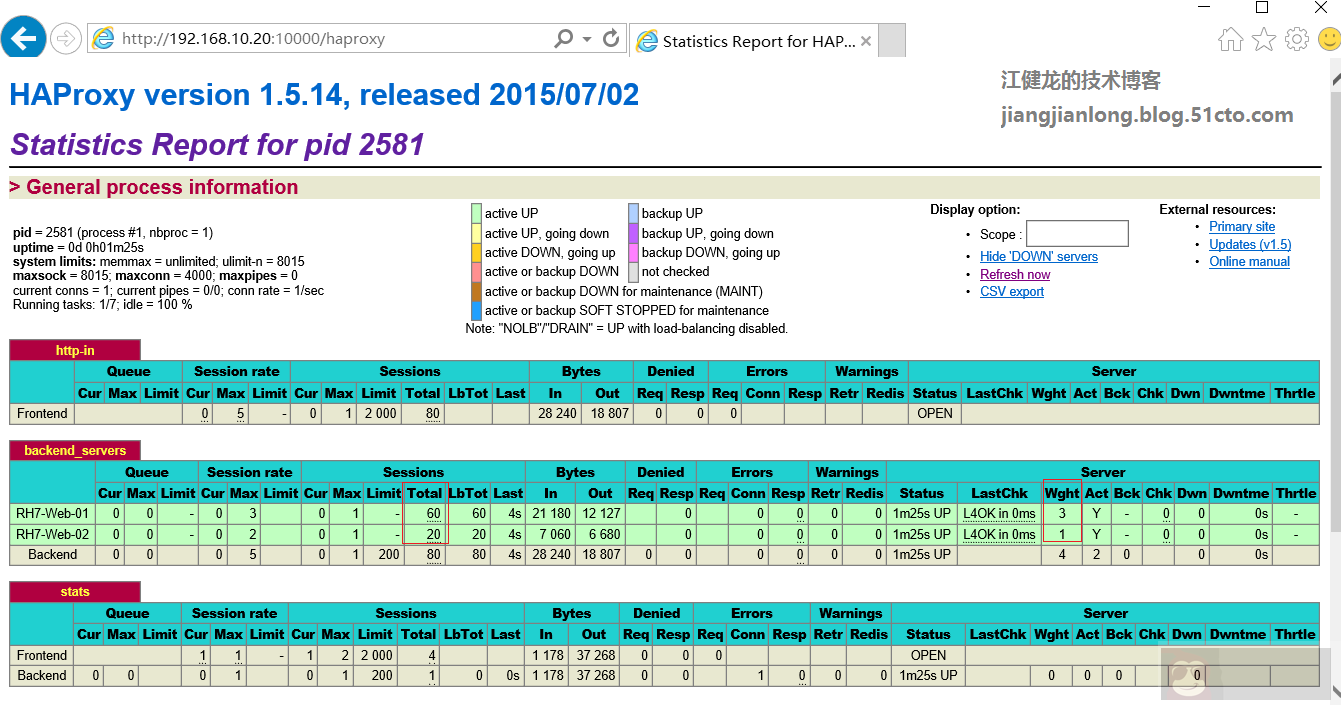Open Tools via the gear icon
The image size is (1341, 705).
pos(1296,39)
